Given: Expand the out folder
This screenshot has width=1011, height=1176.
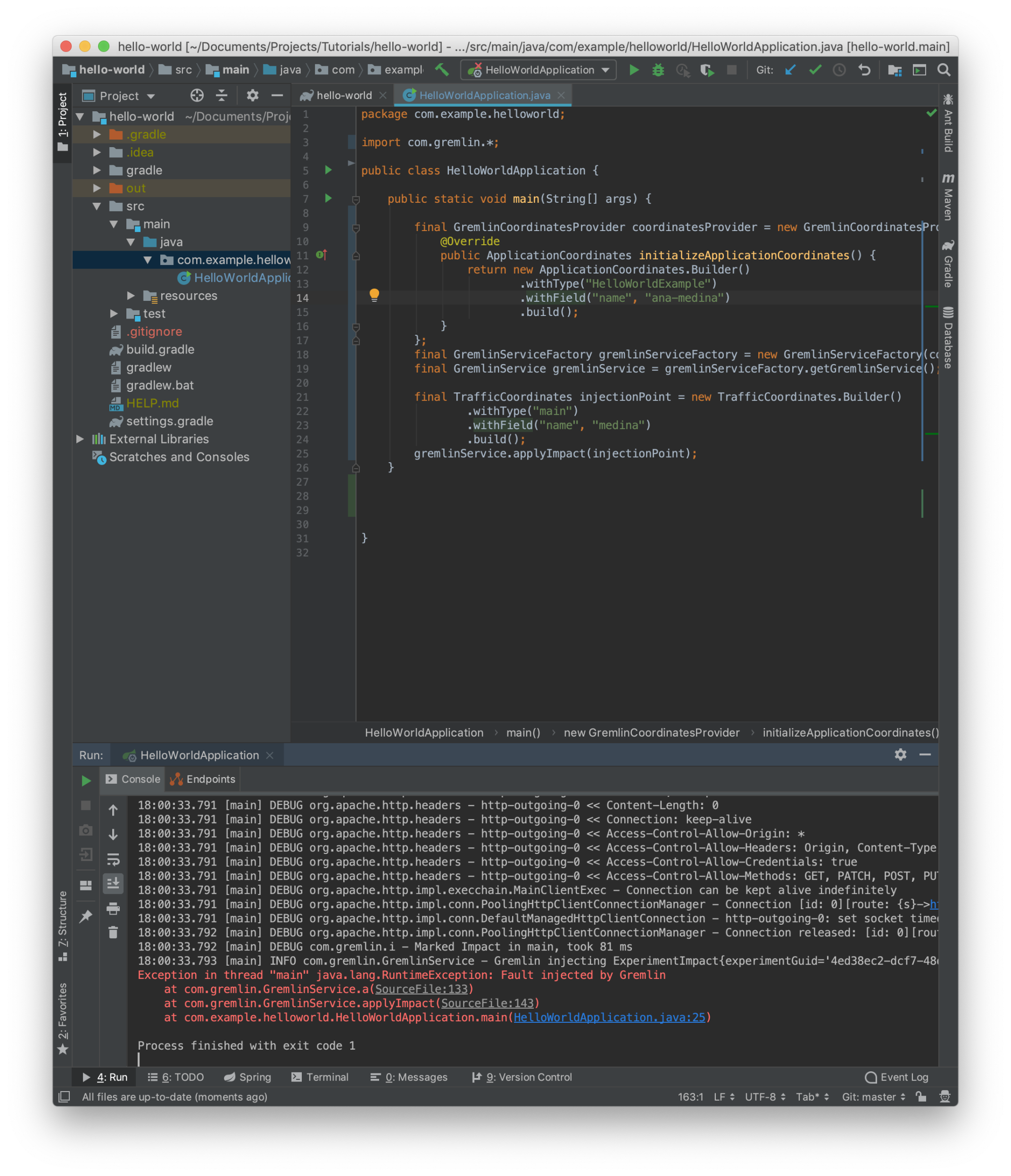Looking at the screenshot, I should point(97,188).
